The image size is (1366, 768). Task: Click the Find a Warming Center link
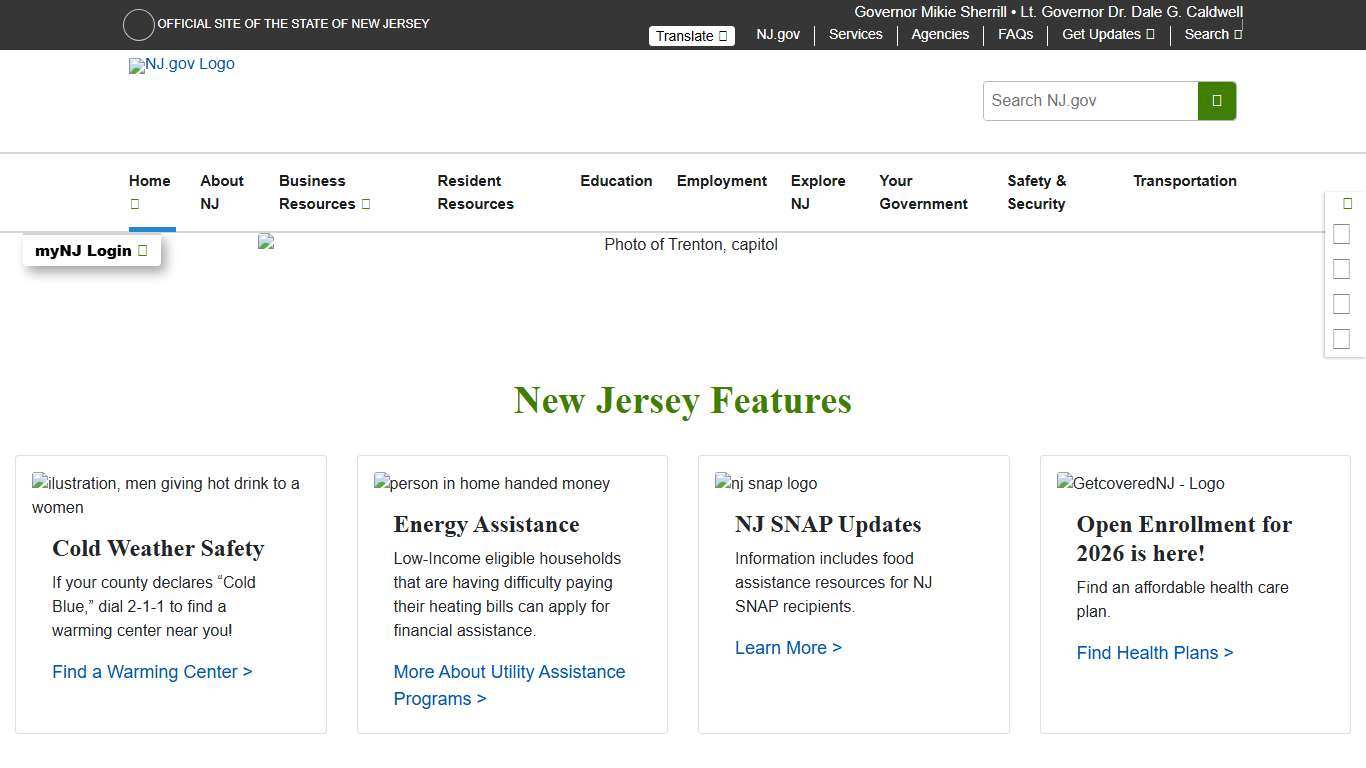pyautogui.click(x=152, y=671)
